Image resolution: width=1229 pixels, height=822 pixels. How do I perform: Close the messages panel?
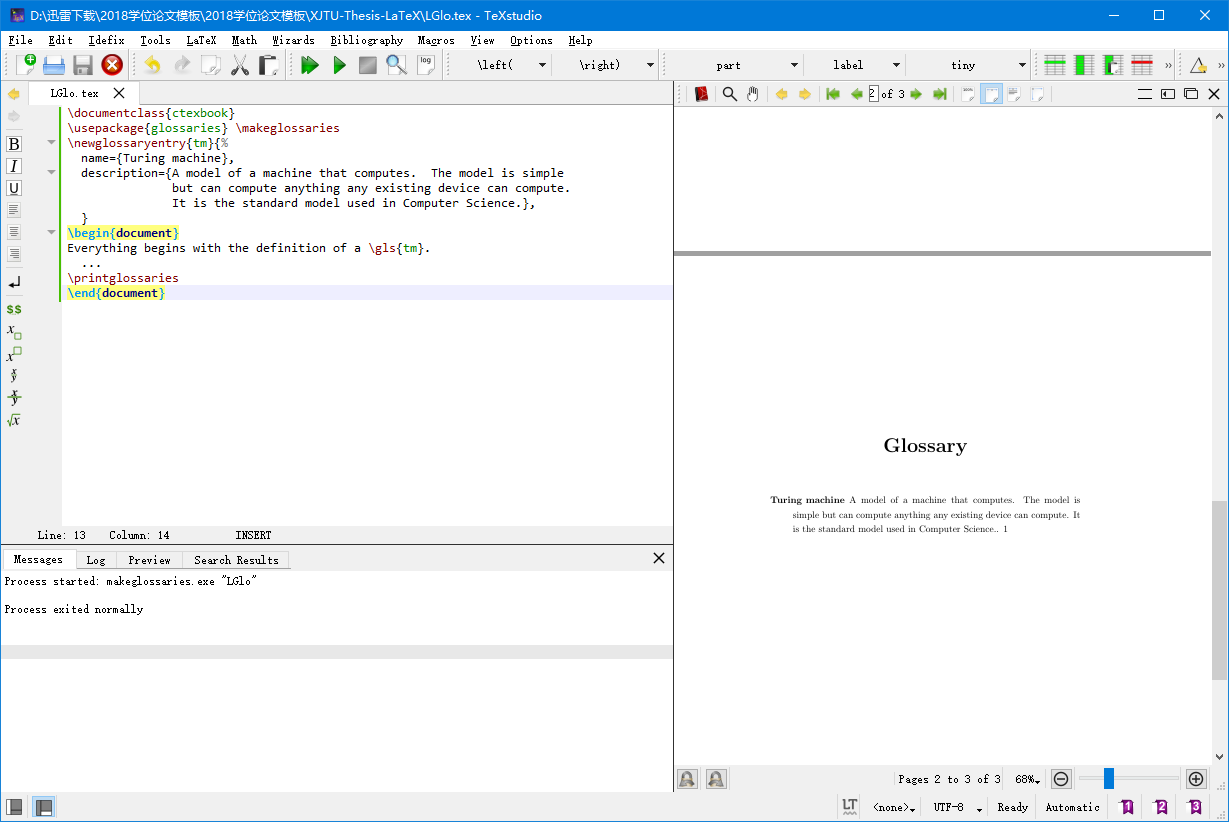(x=659, y=558)
